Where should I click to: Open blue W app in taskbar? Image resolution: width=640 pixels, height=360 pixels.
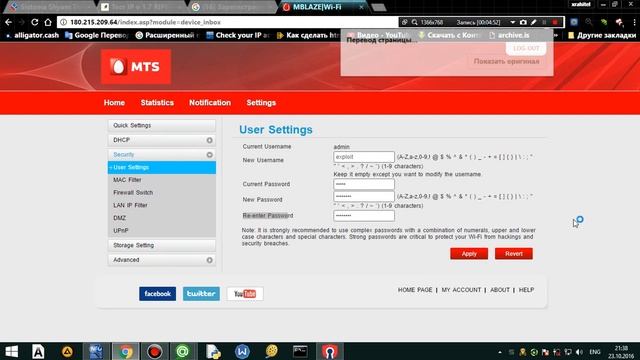click(242, 351)
